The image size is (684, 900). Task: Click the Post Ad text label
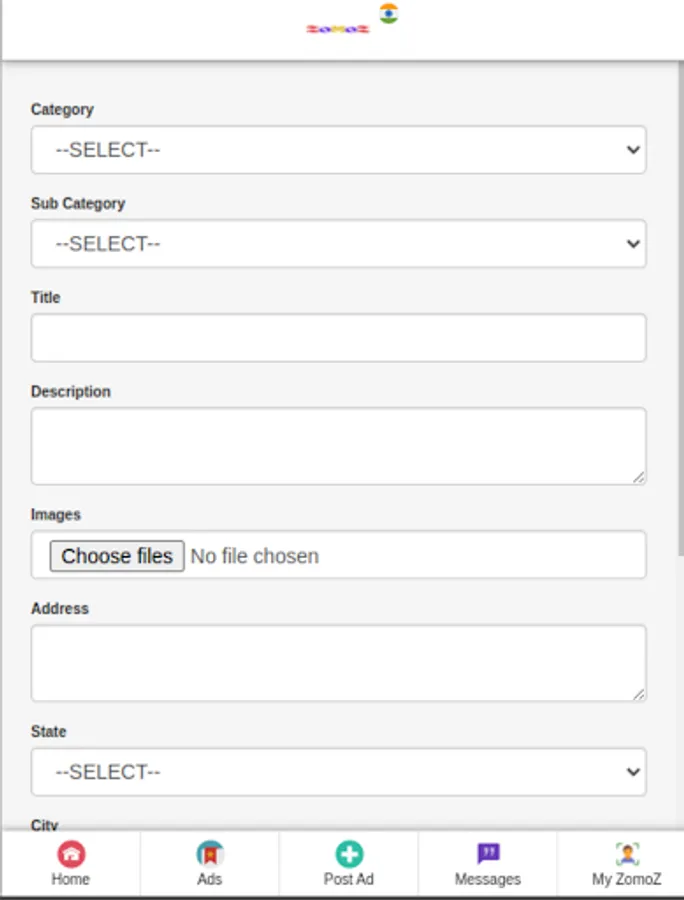[349, 879]
